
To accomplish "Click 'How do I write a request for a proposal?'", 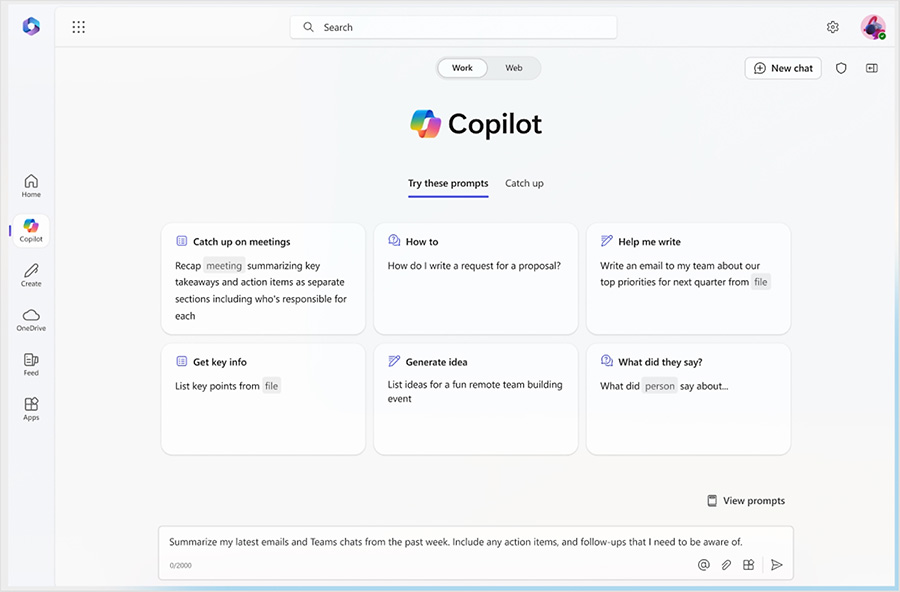I will pyautogui.click(x=474, y=266).
